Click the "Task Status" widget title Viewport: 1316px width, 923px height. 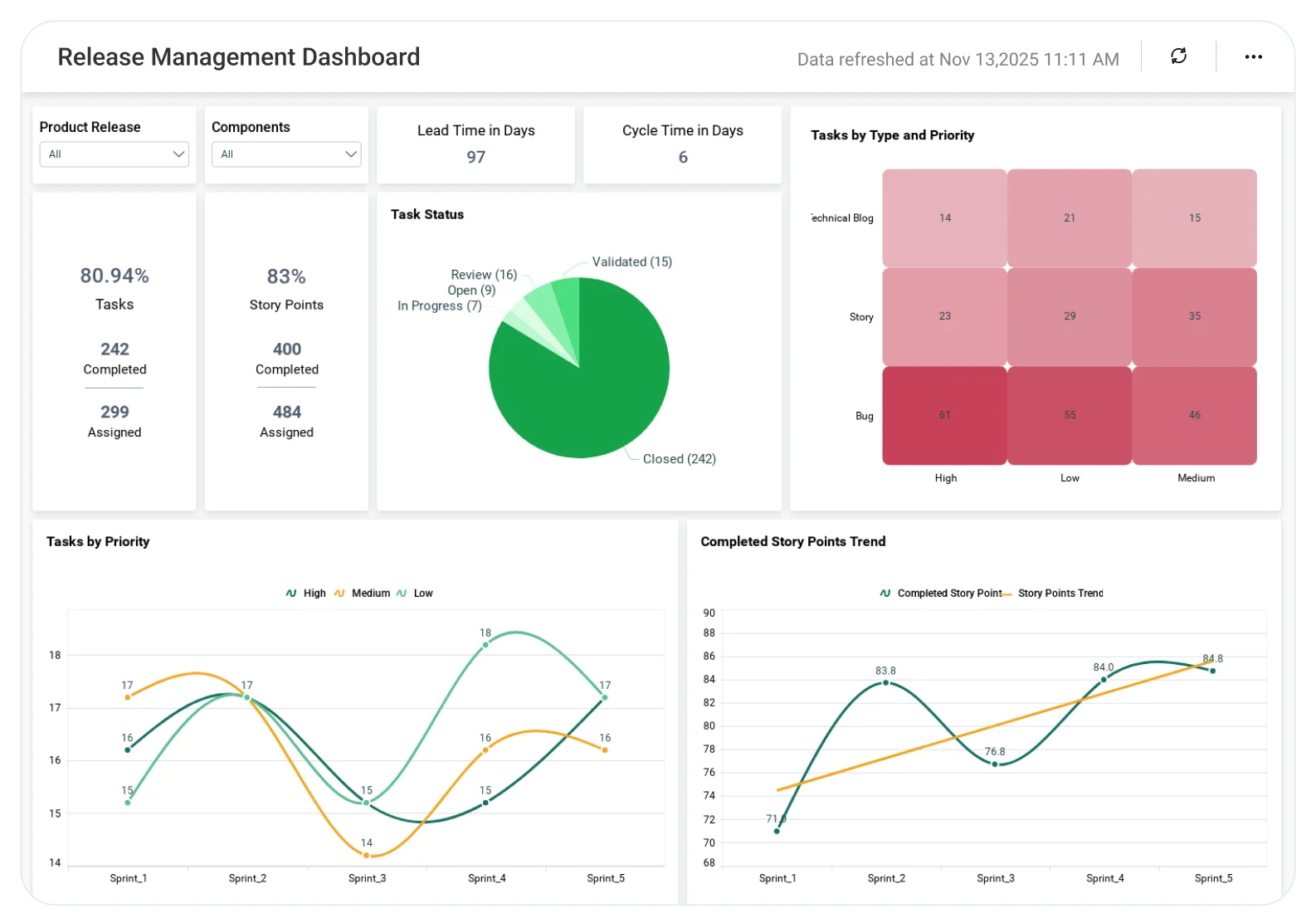point(427,214)
